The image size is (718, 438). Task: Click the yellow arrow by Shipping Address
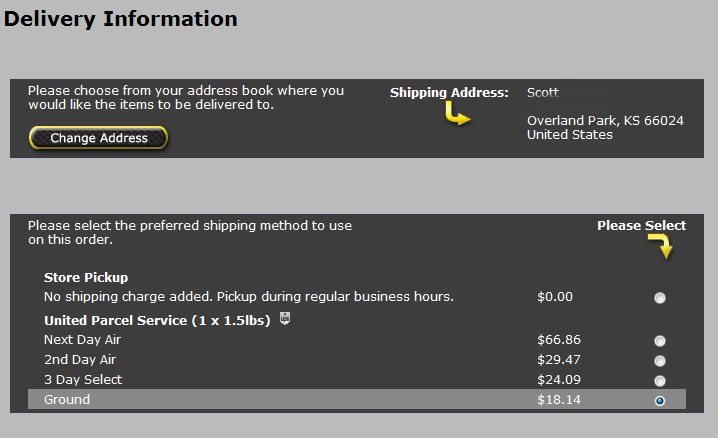457,116
